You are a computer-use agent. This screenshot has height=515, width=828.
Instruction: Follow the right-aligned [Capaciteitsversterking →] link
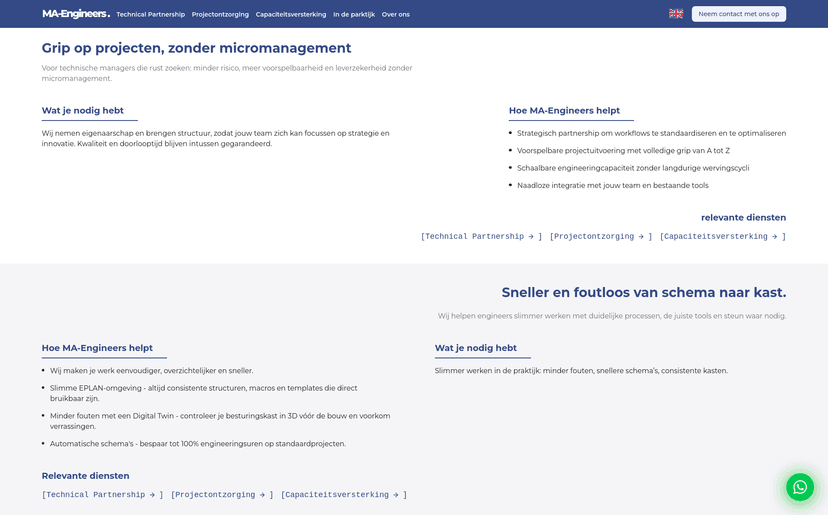click(x=722, y=237)
